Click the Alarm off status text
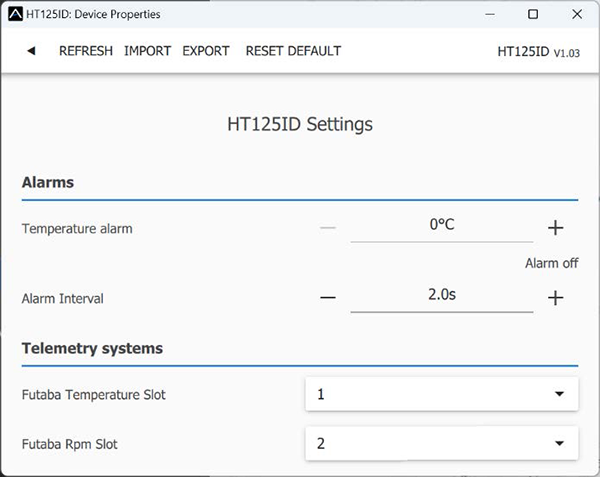 click(x=551, y=264)
